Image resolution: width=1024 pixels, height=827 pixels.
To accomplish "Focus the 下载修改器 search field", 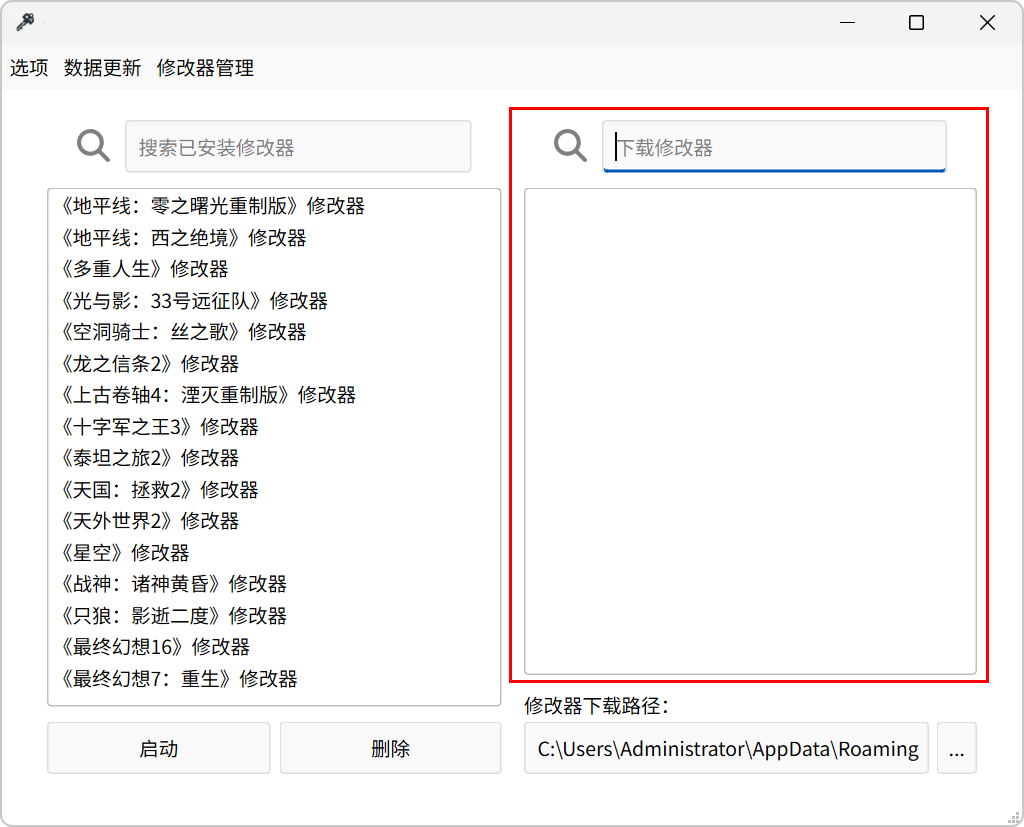I will click(774, 146).
